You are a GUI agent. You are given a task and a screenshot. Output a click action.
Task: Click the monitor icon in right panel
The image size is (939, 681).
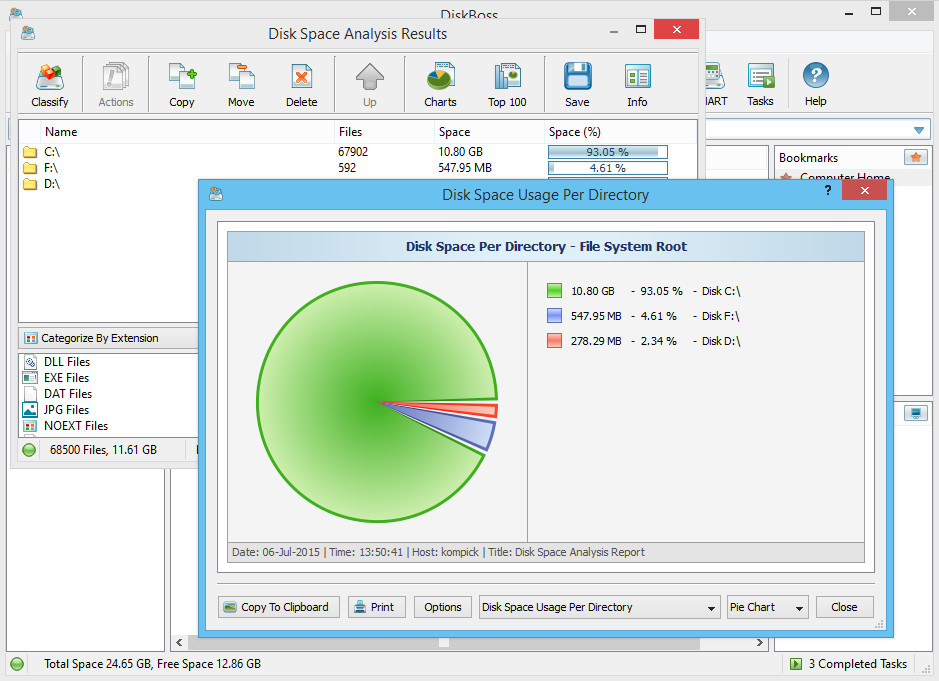pos(916,413)
